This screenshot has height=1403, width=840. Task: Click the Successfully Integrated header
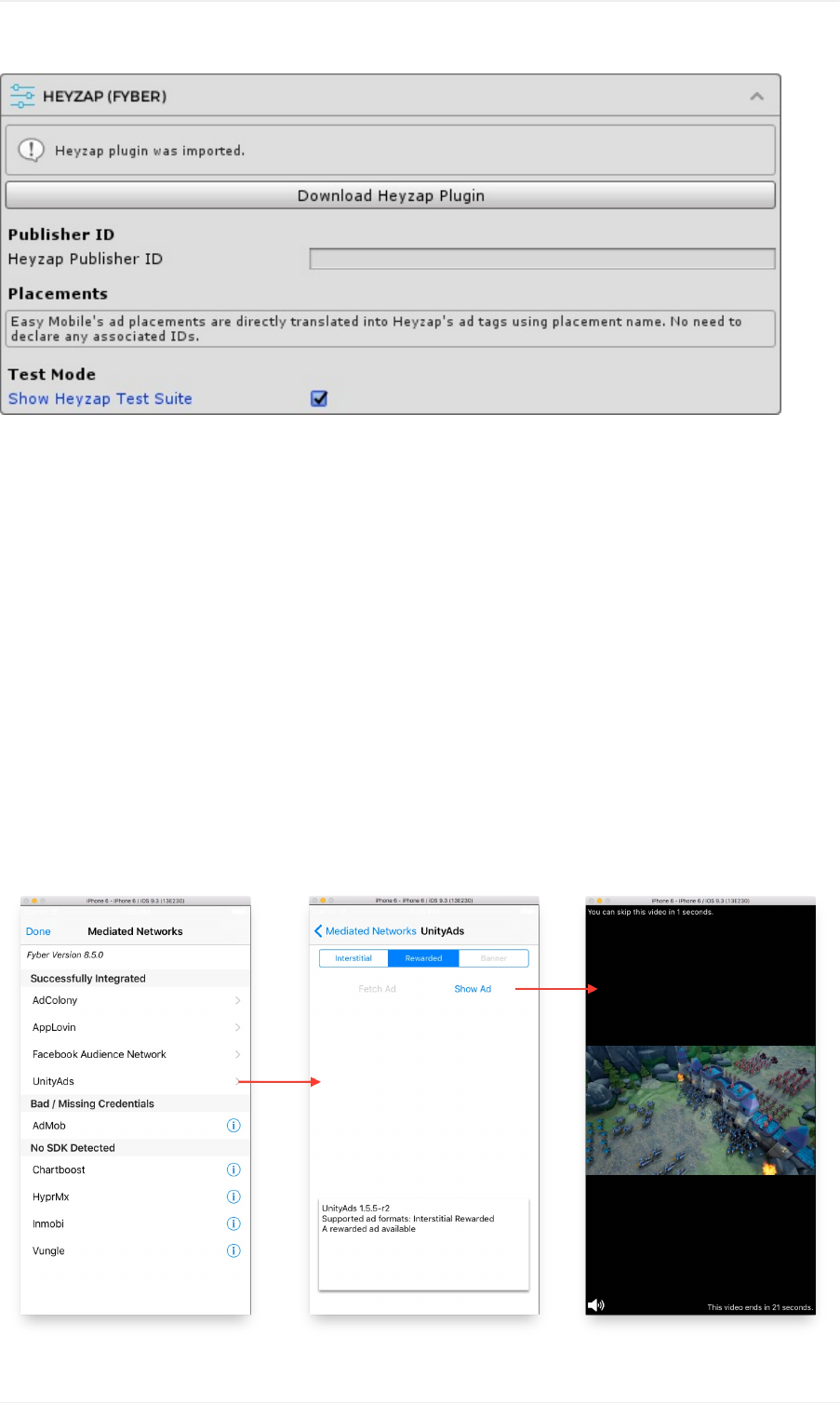[x=88, y=979]
